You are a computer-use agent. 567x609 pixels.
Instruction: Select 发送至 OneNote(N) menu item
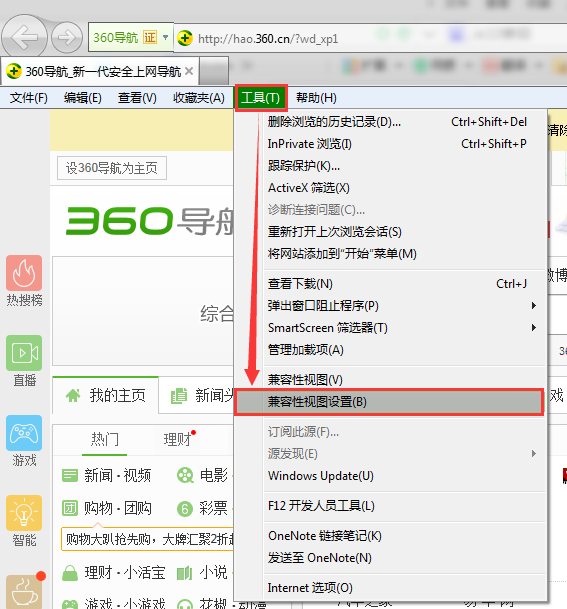390,558
